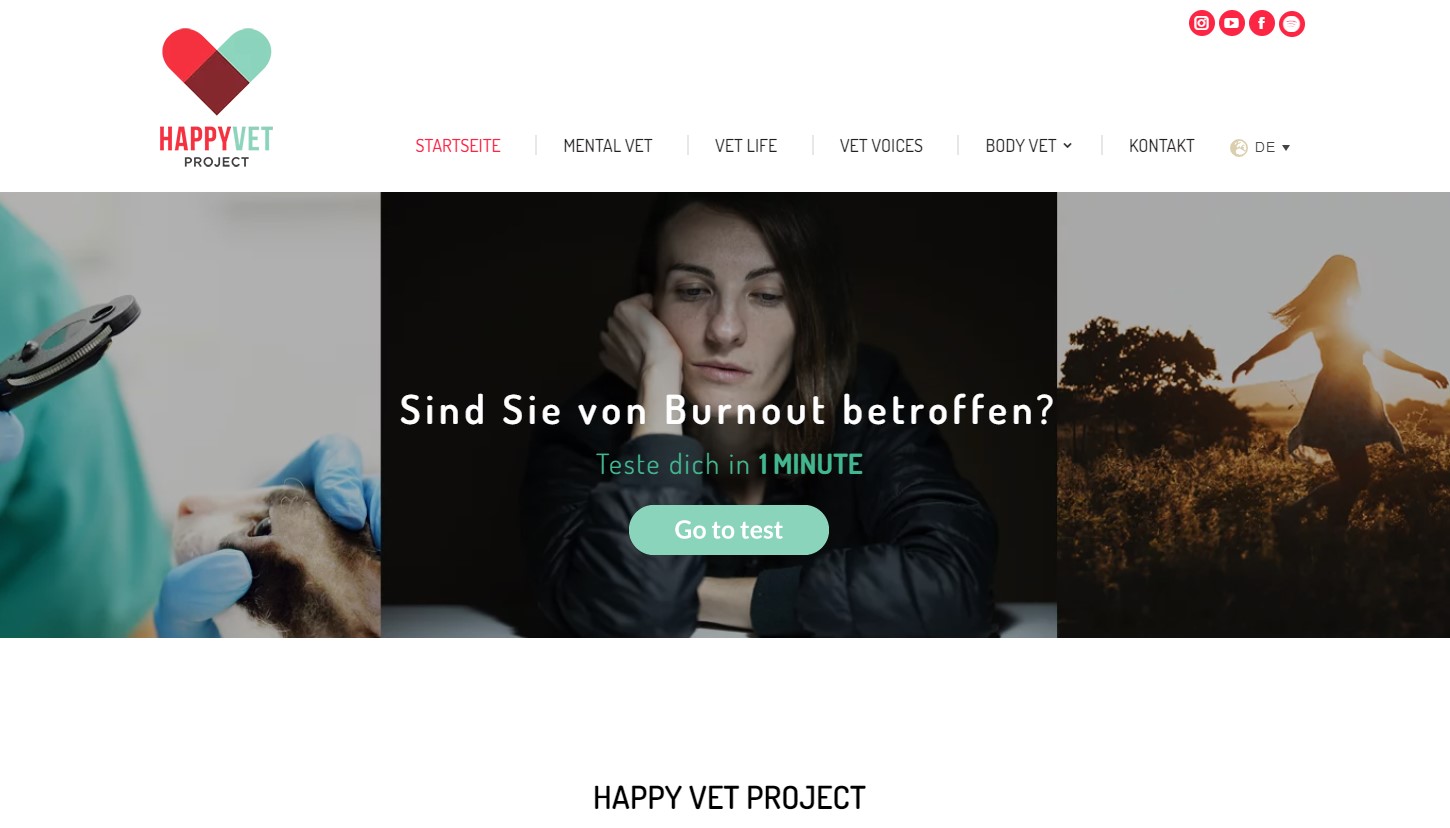Expand the Body Vet submenu chevron
Screen dimensions: 1450x828
[x=1067, y=146]
